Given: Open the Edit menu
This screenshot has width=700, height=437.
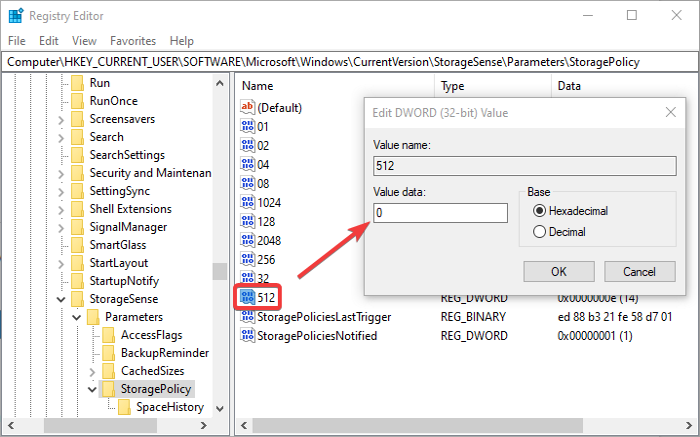Looking at the screenshot, I should point(49,41).
